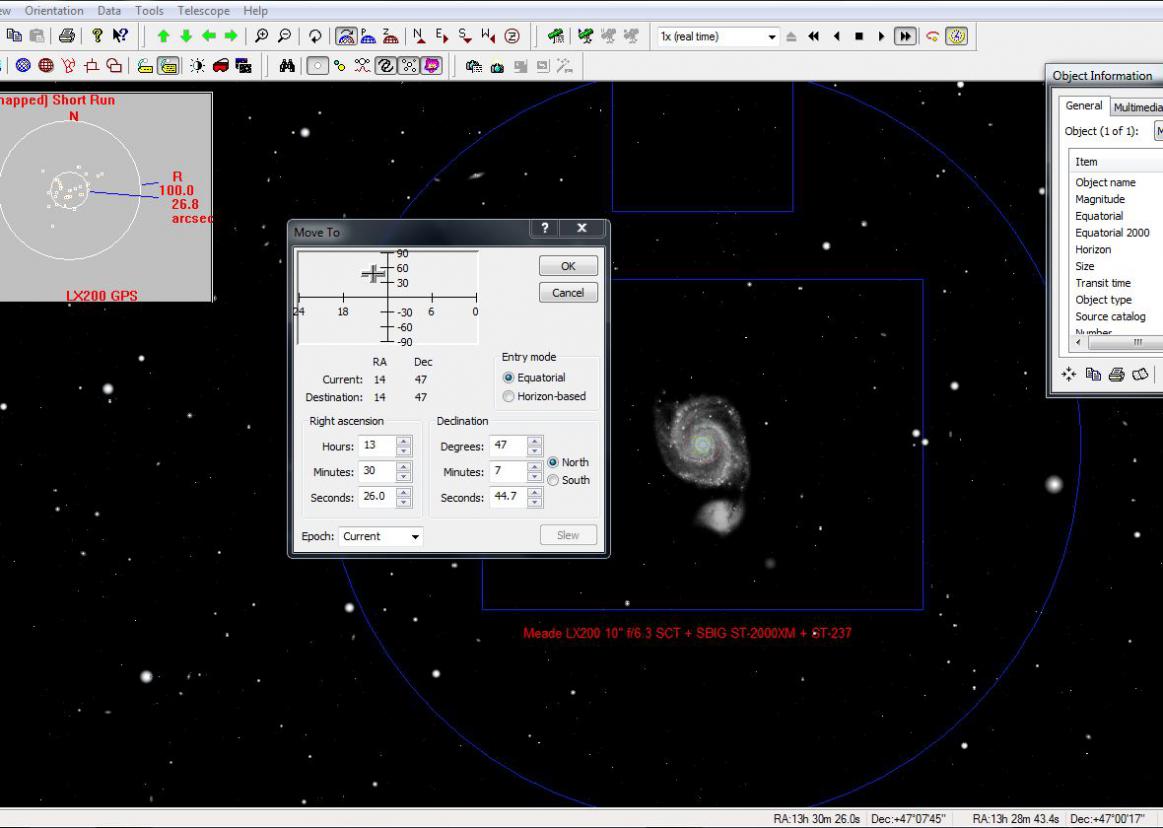The height and width of the screenshot is (828, 1163).
Task: Click the Zoom In magnifier icon
Action: click(261, 36)
